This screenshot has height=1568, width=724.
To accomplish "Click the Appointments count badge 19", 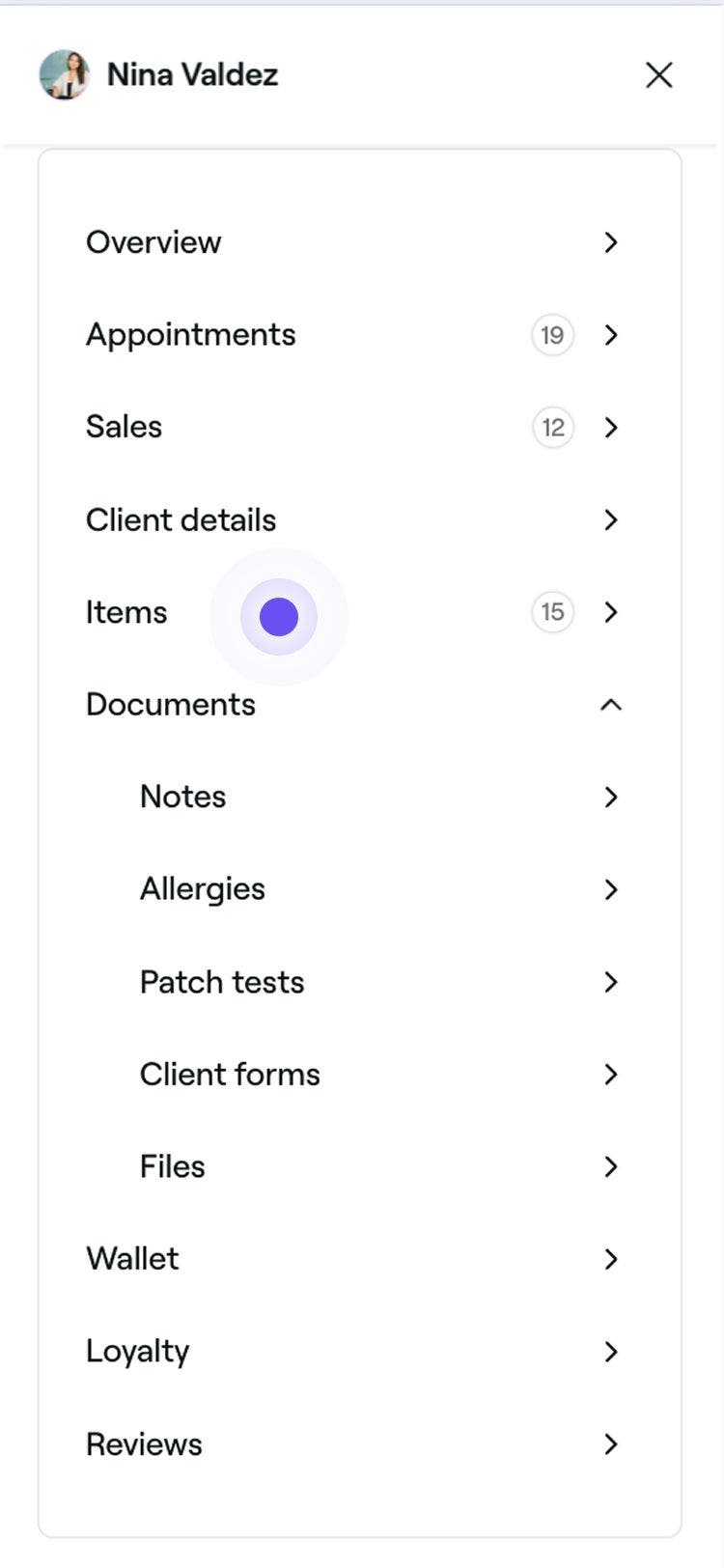I will (552, 335).
